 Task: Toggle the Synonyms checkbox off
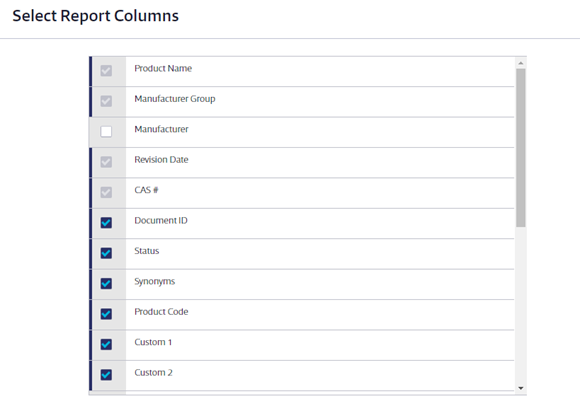click(x=106, y=283)
